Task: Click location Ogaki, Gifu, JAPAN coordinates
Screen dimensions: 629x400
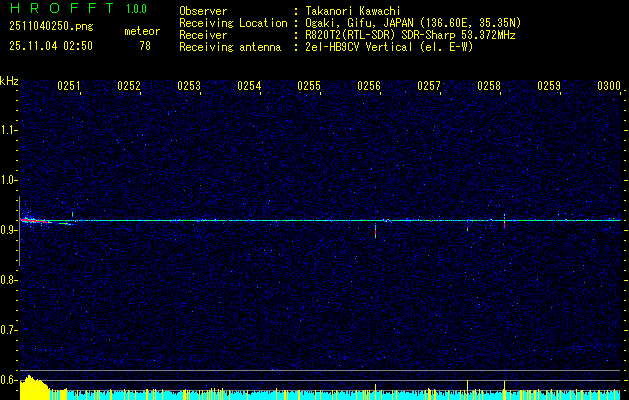Action: click(x=413, y=23)
